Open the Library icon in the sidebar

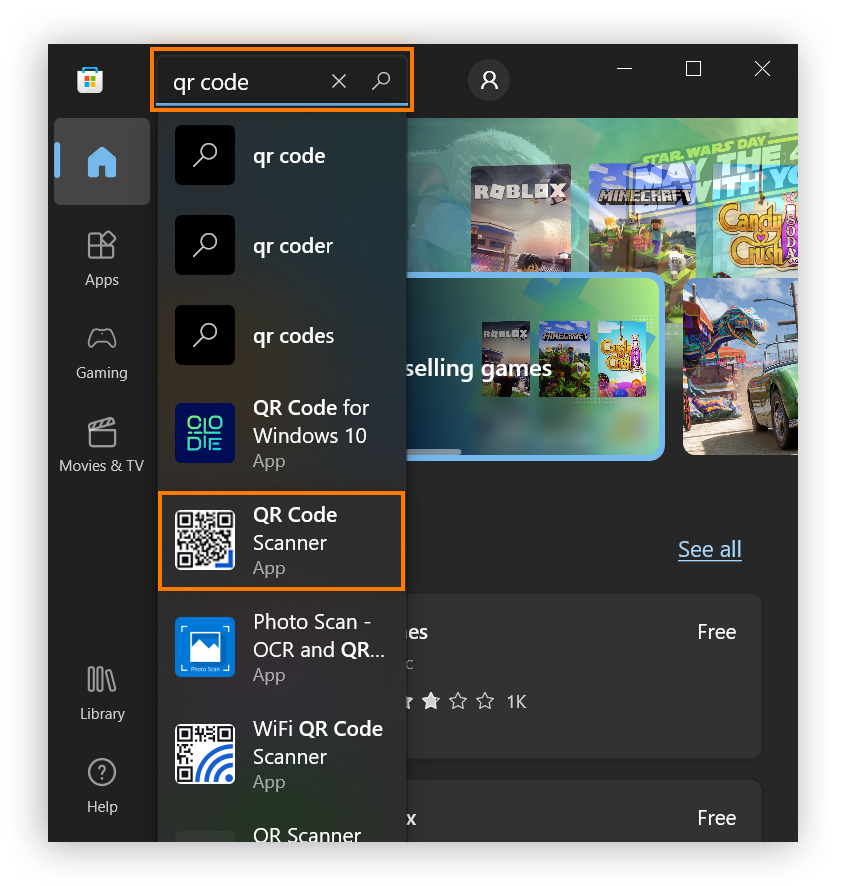pos(101,680)
